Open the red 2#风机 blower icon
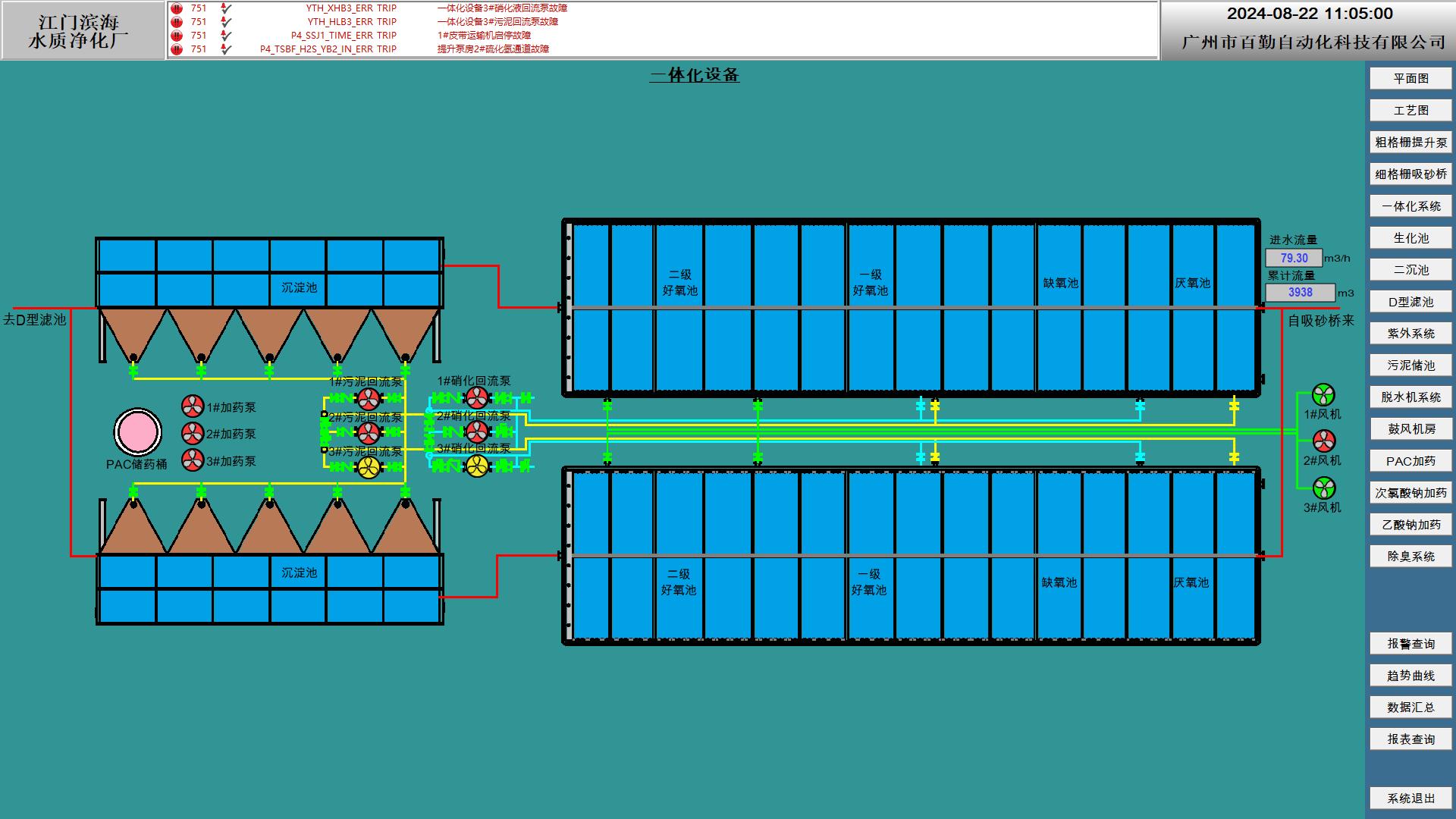 (1323, 441)
